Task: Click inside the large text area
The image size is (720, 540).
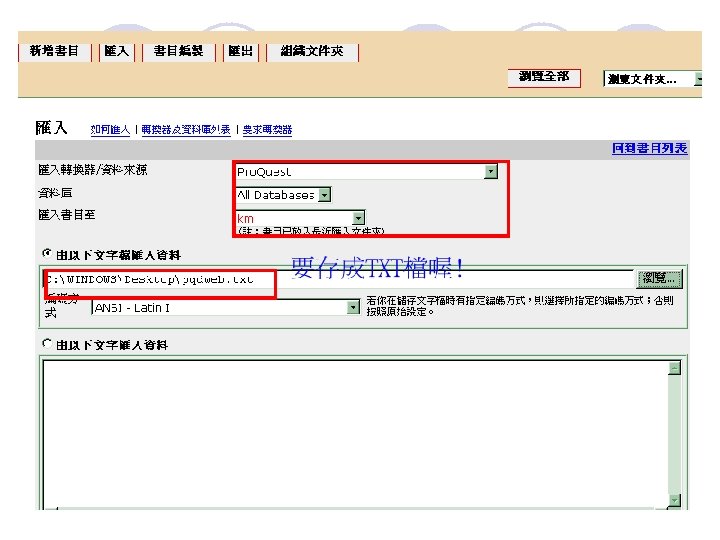Action: [x=356, y=434]
